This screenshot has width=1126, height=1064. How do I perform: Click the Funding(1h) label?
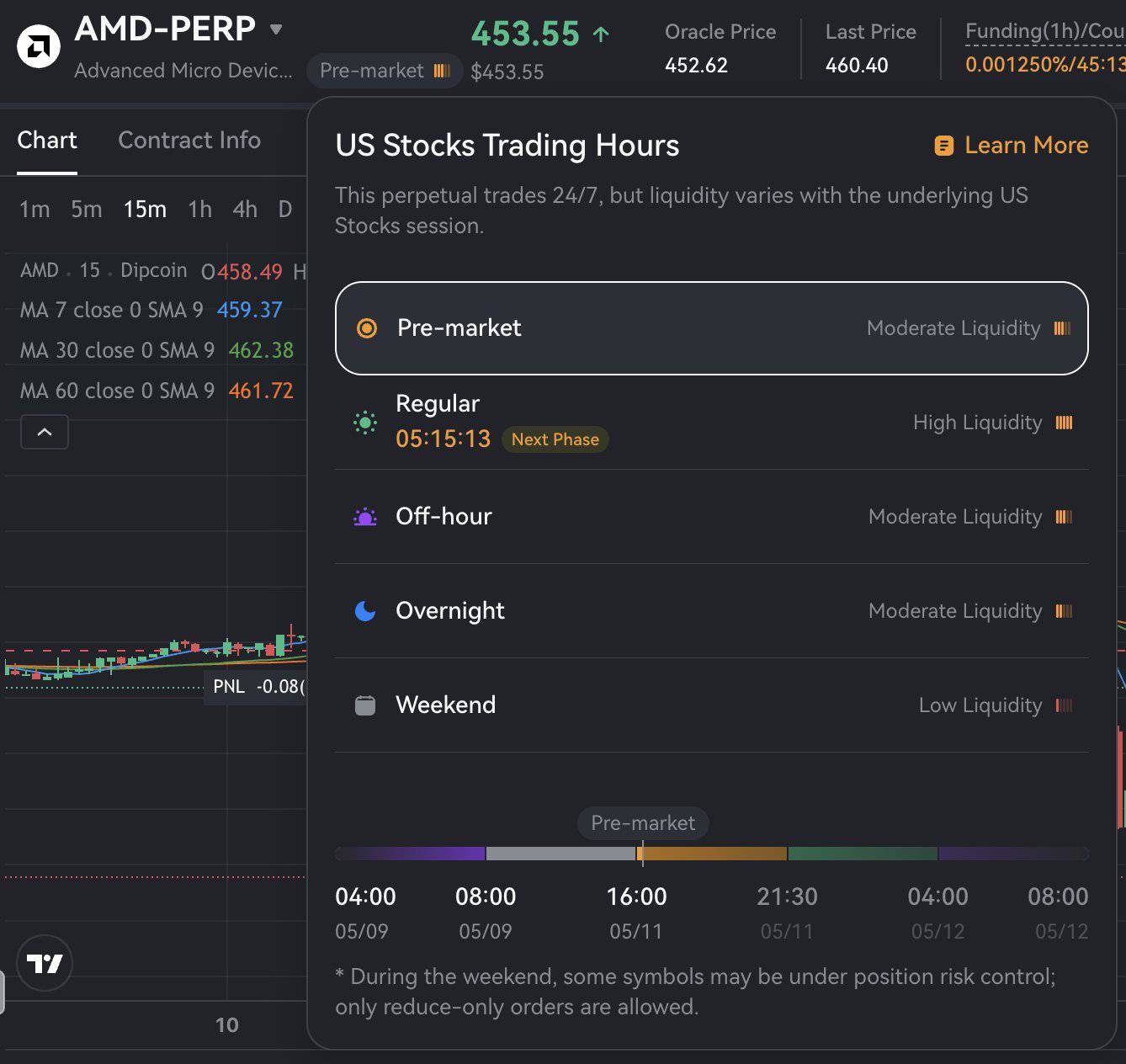coord(1045,32)
